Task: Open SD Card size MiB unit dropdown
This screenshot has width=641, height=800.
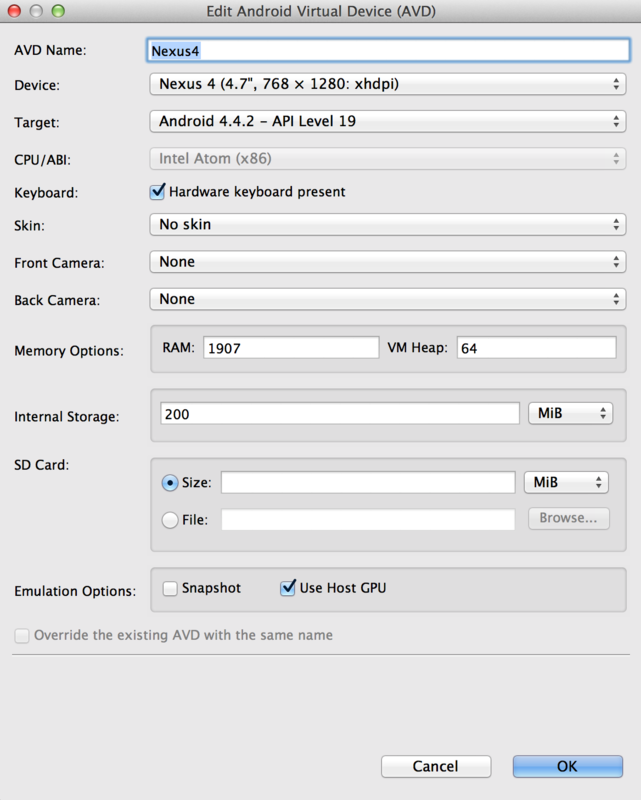Action: [566, 483]
